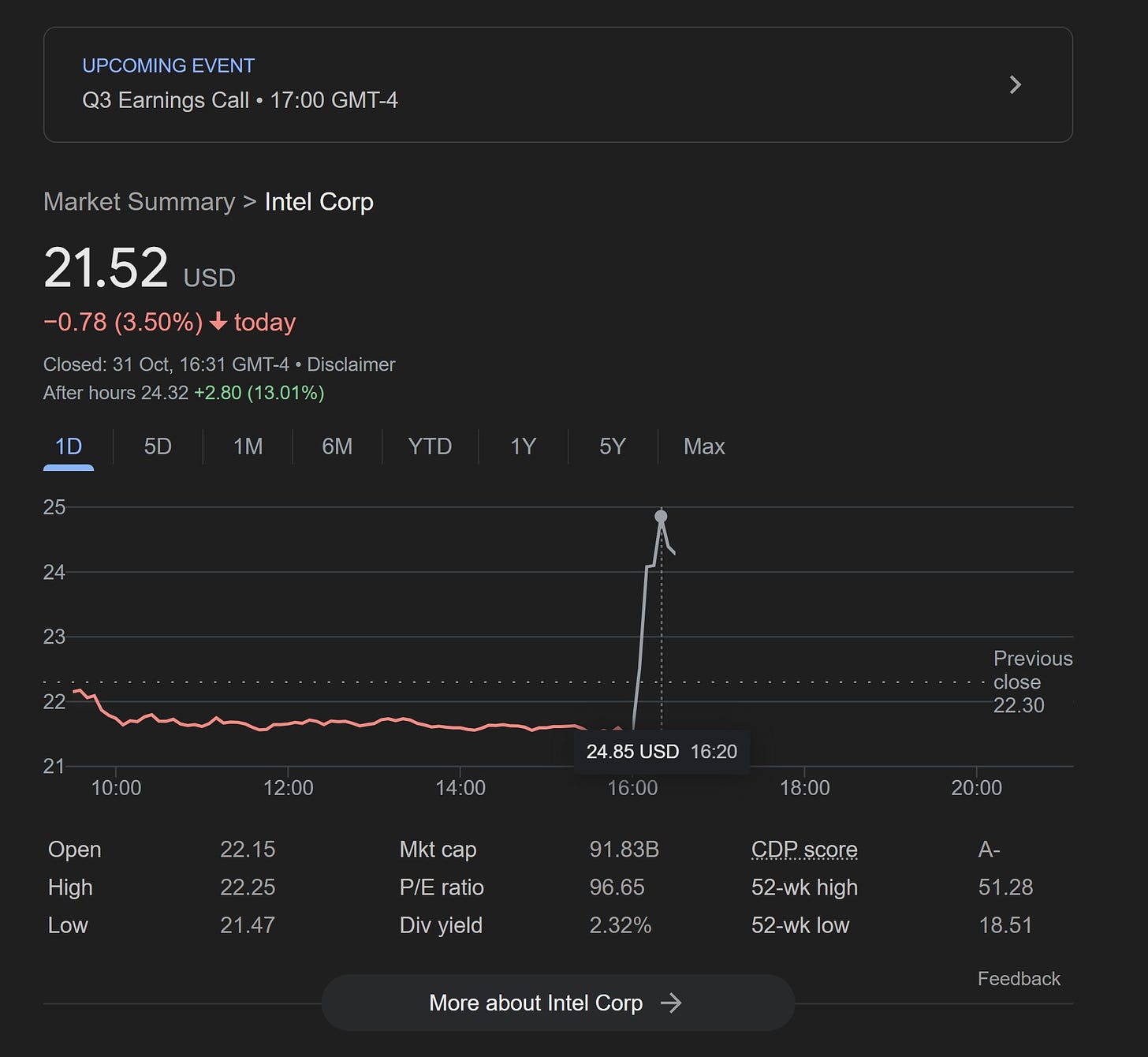Click the P/E ratio label

[442, 887]
